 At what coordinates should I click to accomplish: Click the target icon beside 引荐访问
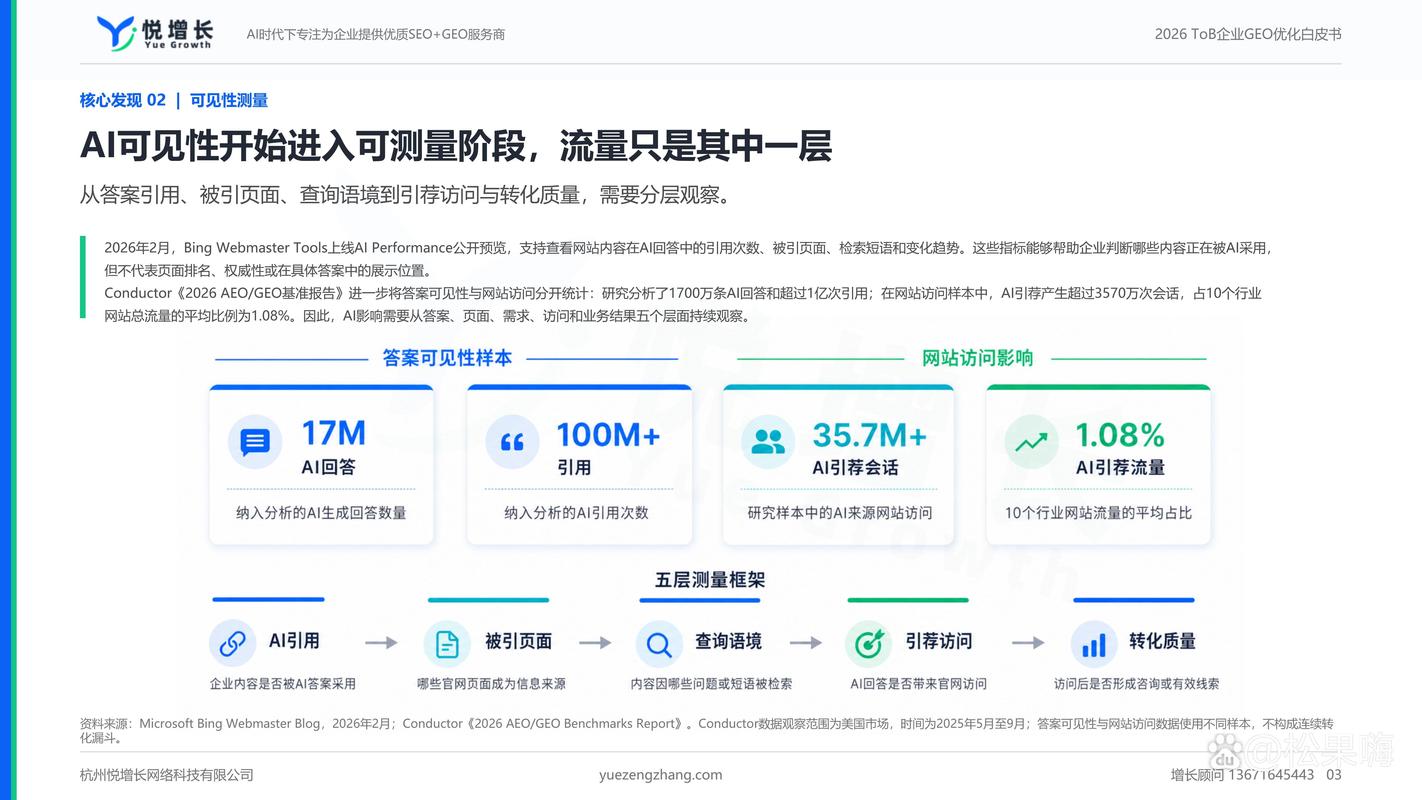tap(868, 643)
